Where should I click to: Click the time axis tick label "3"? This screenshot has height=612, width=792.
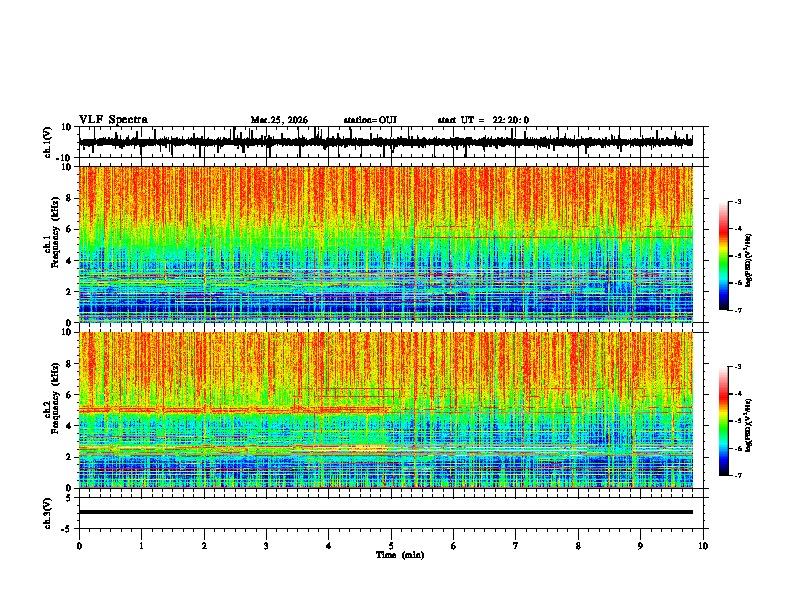point(266,546)
